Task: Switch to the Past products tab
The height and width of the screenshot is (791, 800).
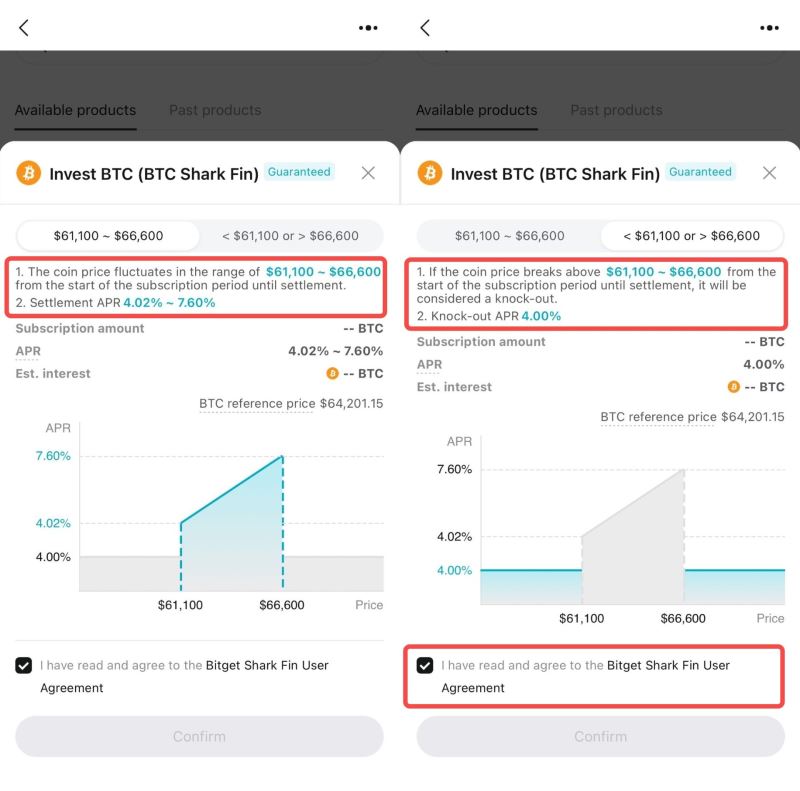Action: pos(214,110)
